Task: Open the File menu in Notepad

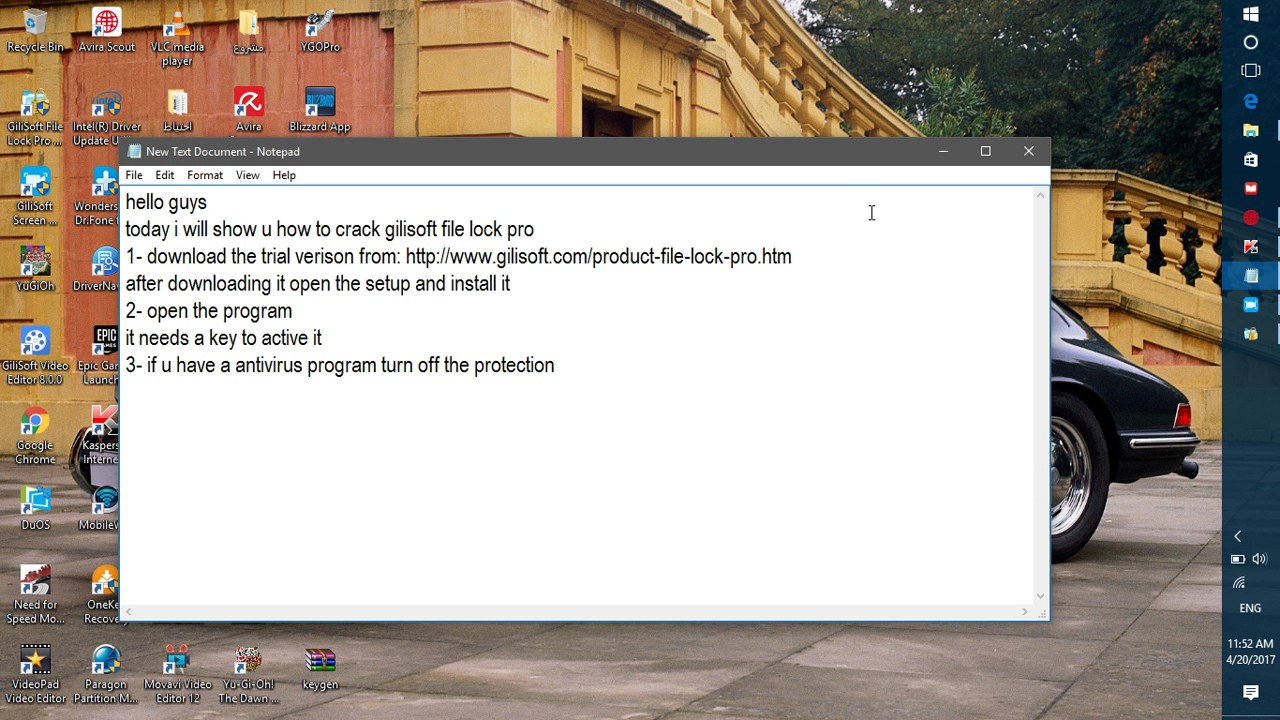Action: (134, 175)
